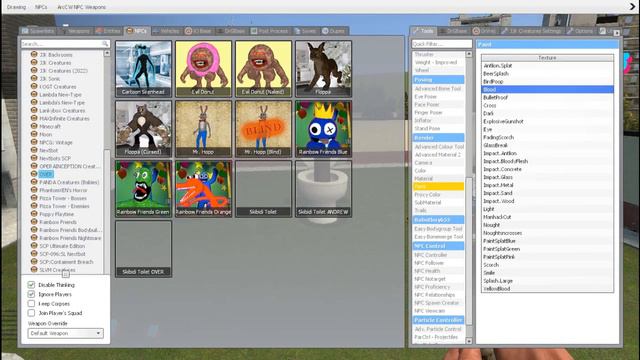The image size is (640, 360).
Task: Switch to the Spawnlists tab
Action: coord(38,31)
